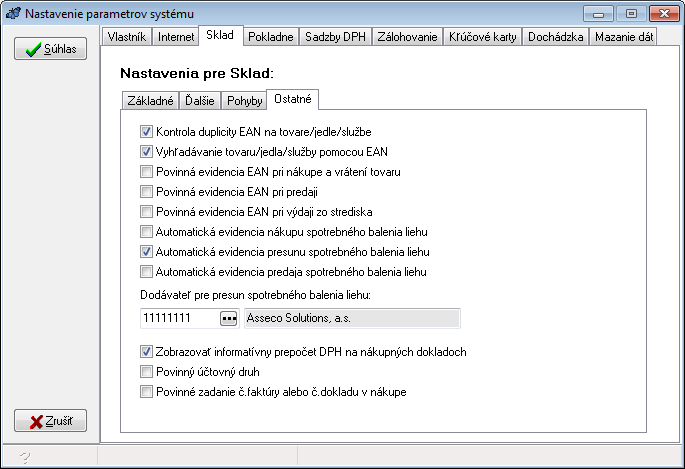The image size is (685, 469).
Task: Select the Sklad tab
Action: pos(220,35)
